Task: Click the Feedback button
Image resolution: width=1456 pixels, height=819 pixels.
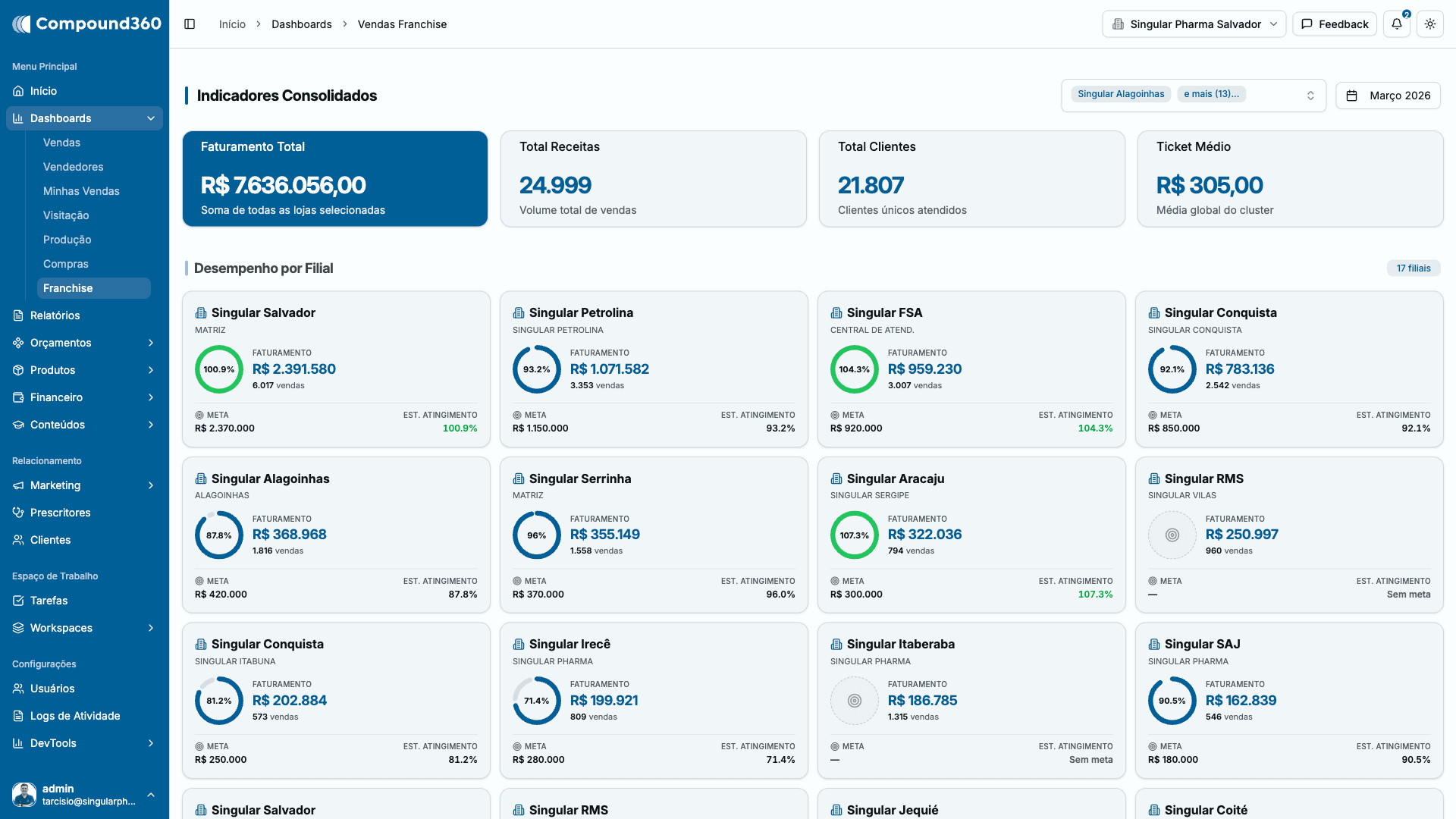Action: coord(1335,24)
